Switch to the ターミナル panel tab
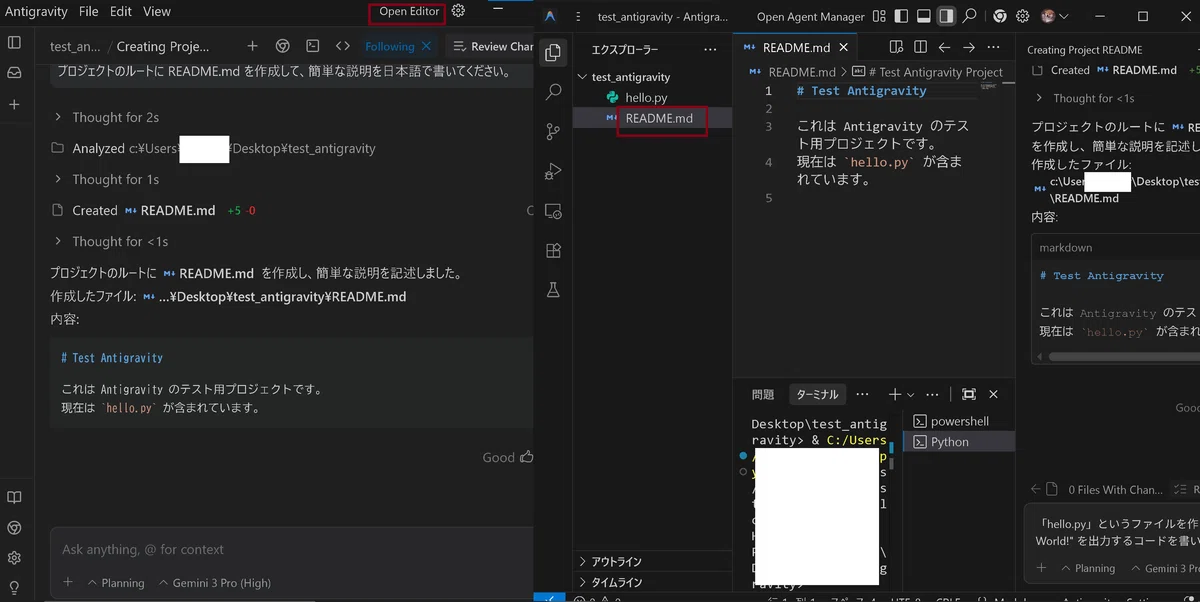This screenshot has height=602, width=1200. coord(817,395)
